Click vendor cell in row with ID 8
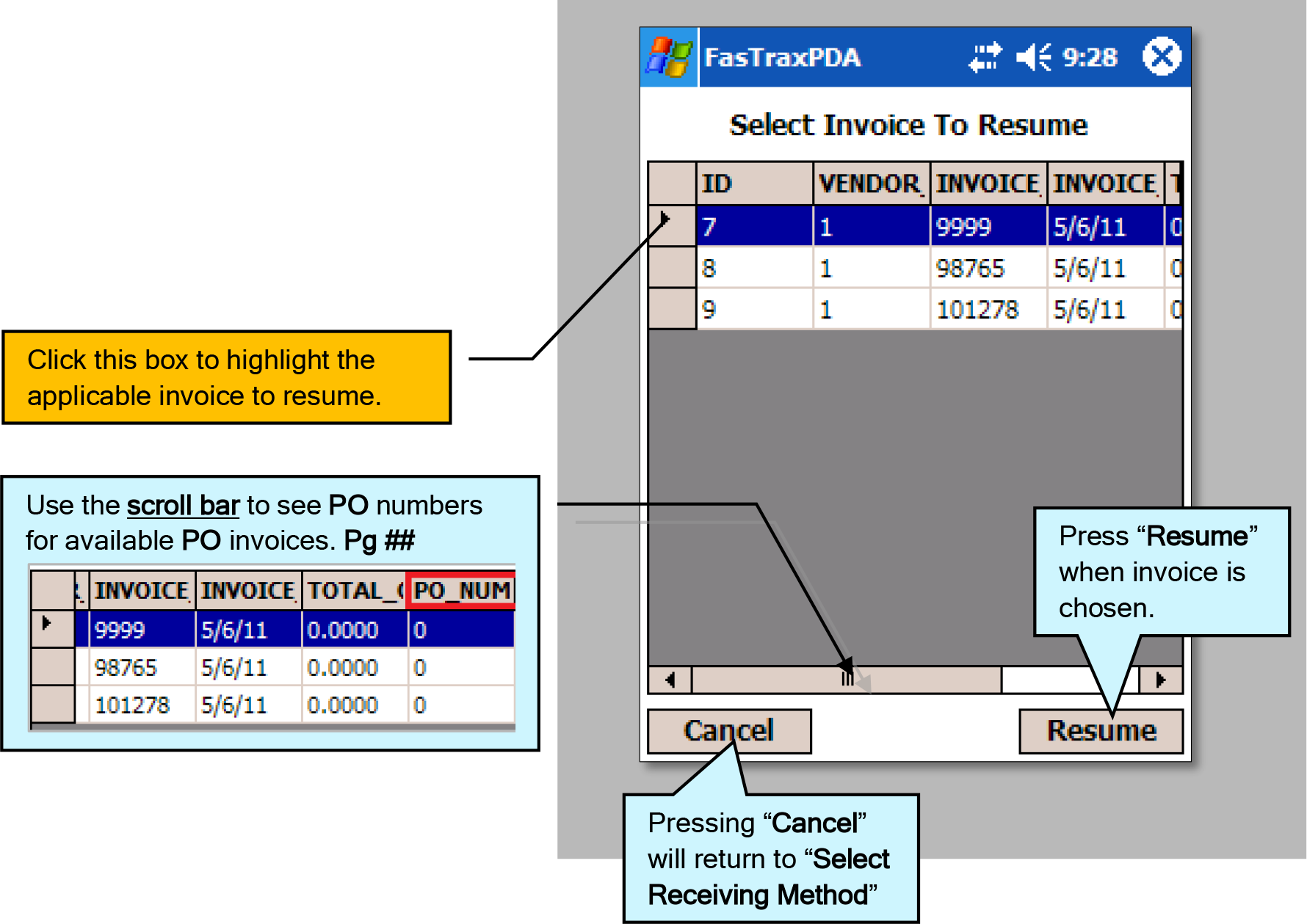This screenshot has width=1307, height=924. 872,267
